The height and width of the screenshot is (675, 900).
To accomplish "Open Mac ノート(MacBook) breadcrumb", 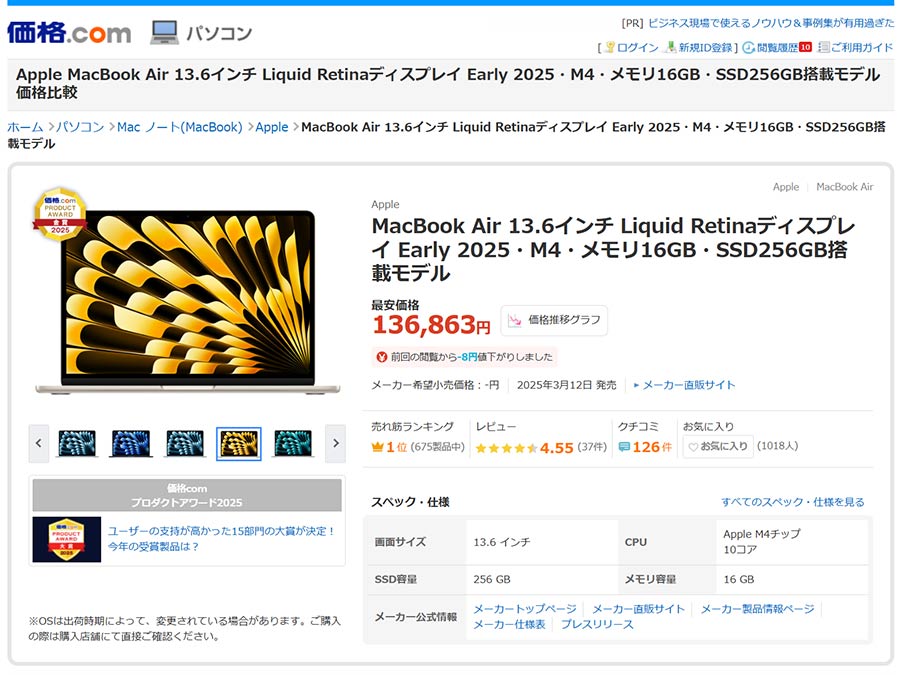I will (180, 127).
